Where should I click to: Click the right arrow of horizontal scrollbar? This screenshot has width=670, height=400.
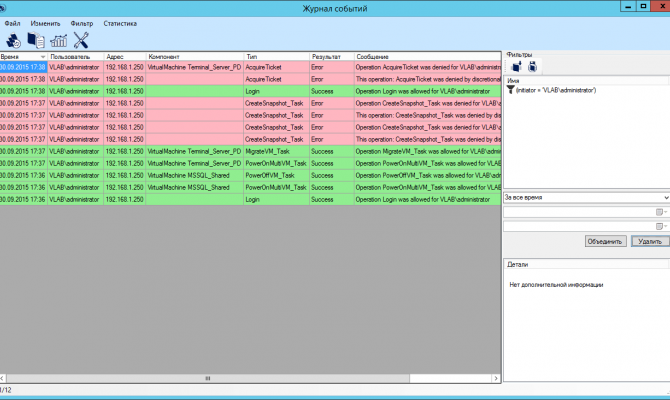pos(496,378)
